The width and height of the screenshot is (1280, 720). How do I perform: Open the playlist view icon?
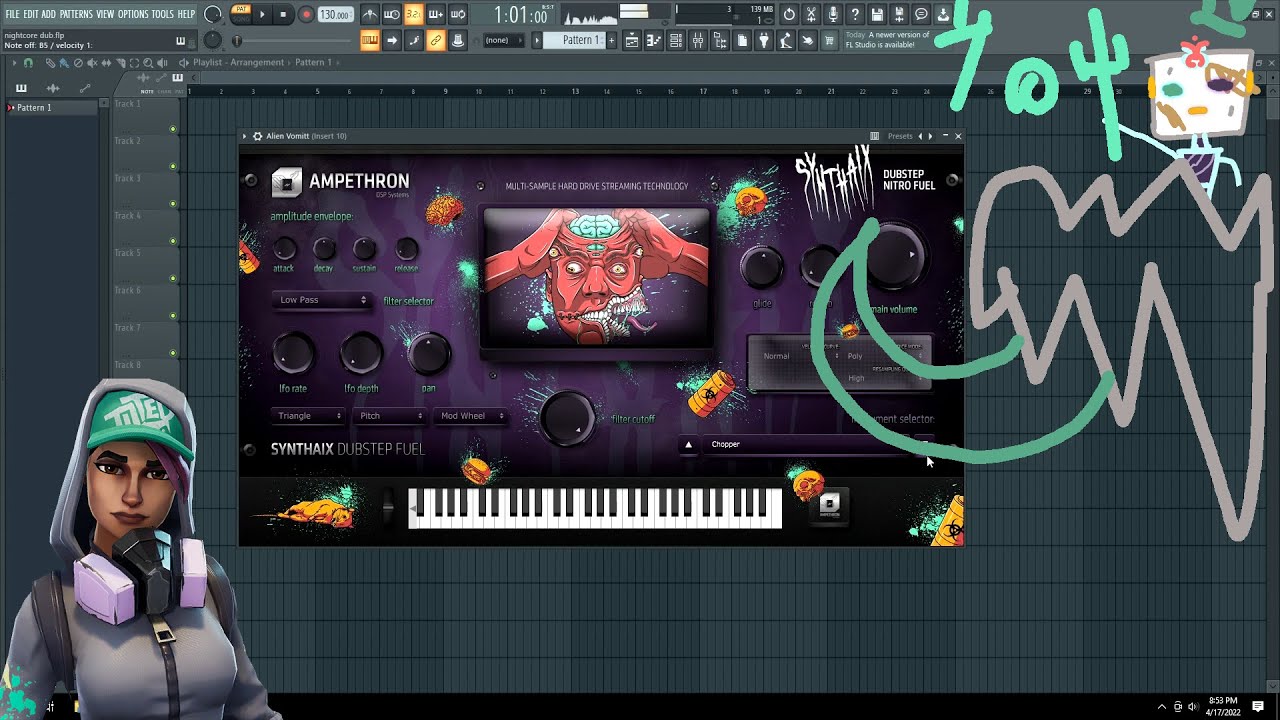coord(632,40)
